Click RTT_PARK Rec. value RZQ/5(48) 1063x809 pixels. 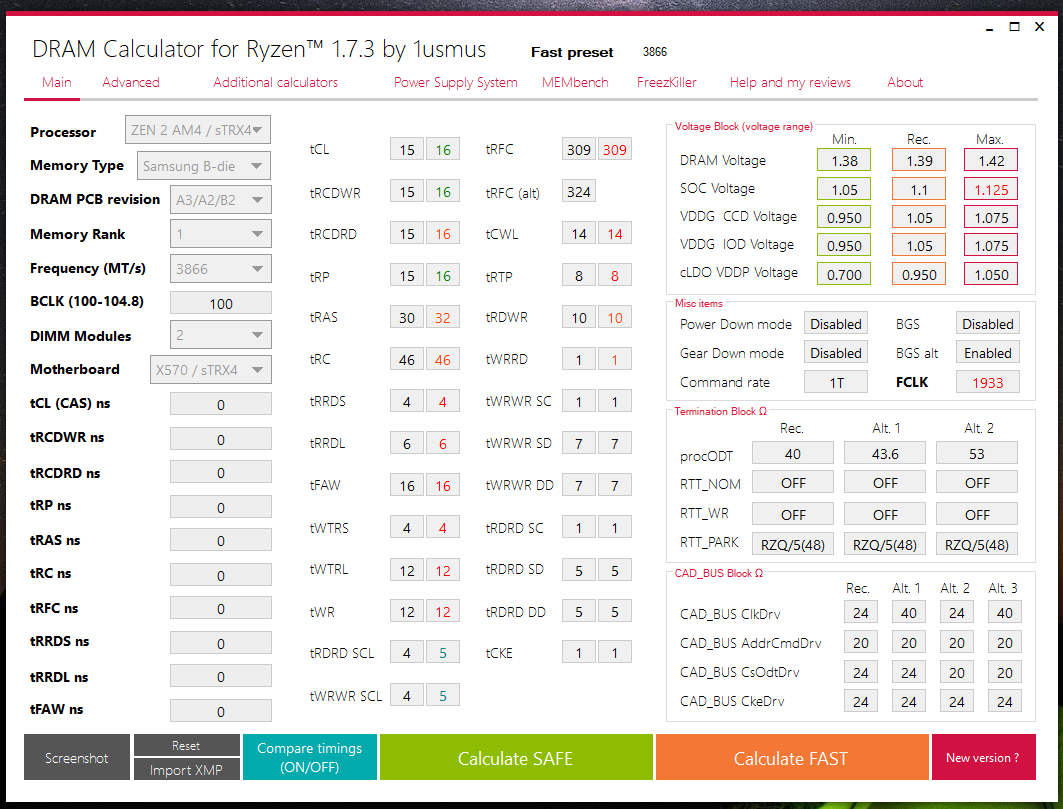(793, 544)
